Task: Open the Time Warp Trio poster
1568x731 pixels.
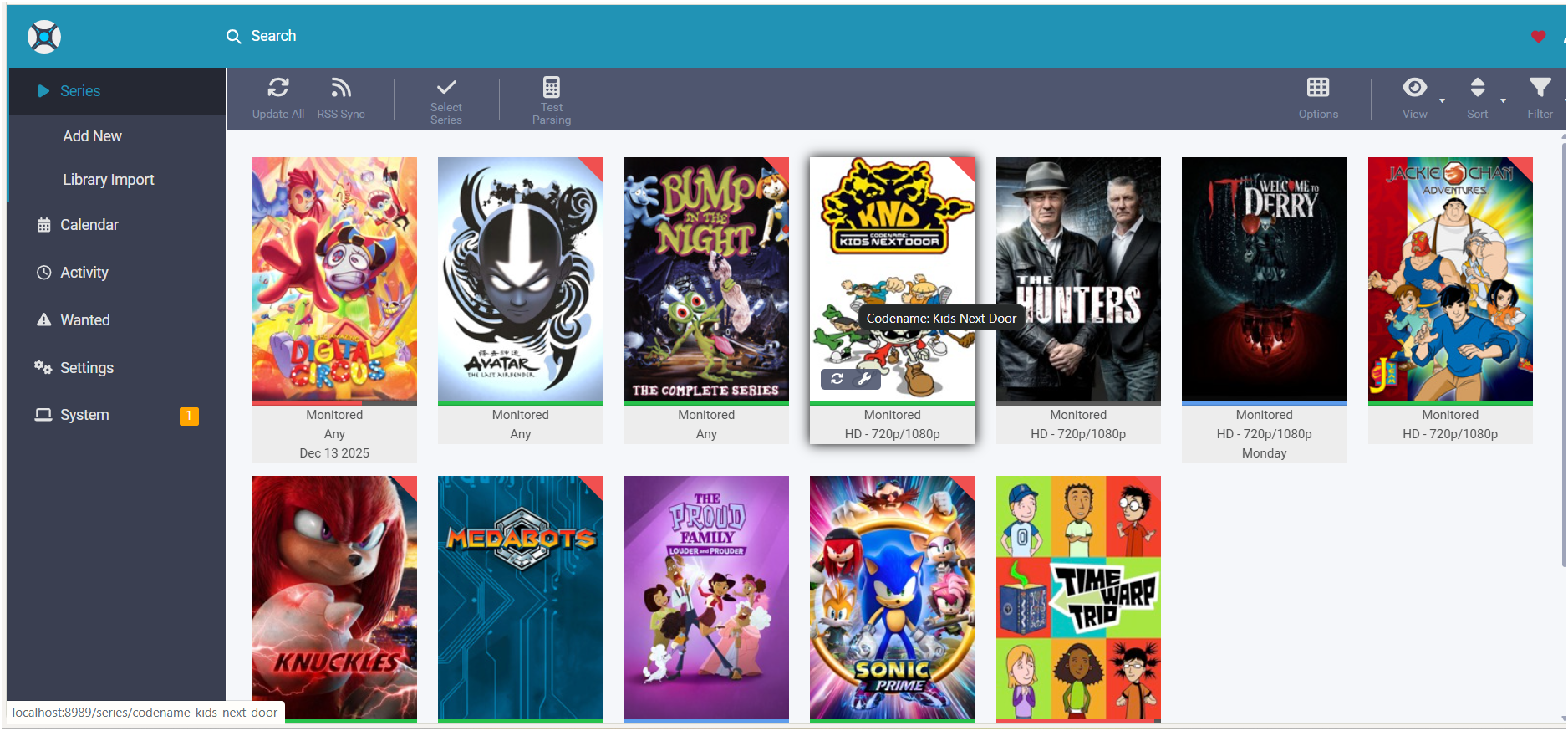Action: [1078, 598]
